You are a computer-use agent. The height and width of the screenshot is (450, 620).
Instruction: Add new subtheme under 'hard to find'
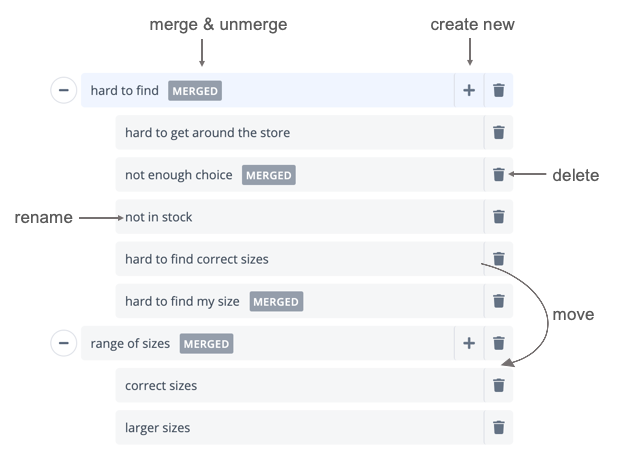(469, 91)
